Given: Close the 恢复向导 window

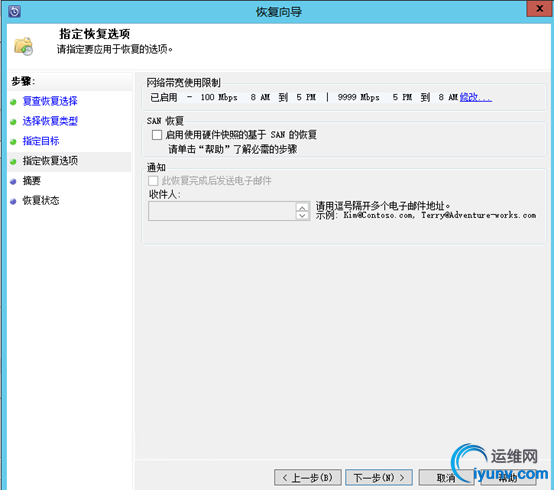Looking at the screenshot, I should 539,8.
